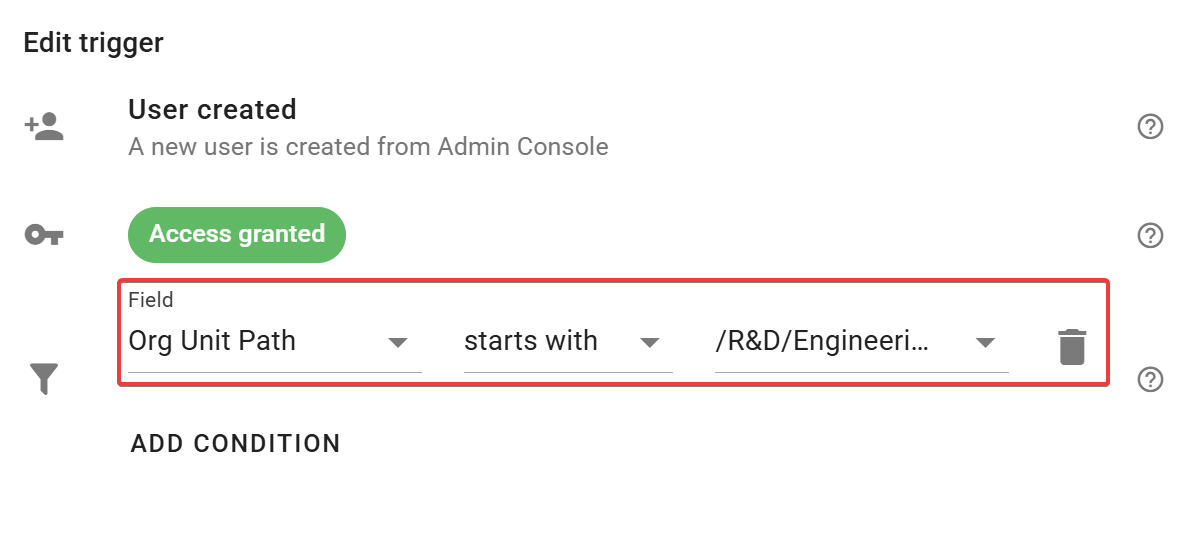
Task: Expand the value dropdown arrow before trash icon
Action: (985, 343)
